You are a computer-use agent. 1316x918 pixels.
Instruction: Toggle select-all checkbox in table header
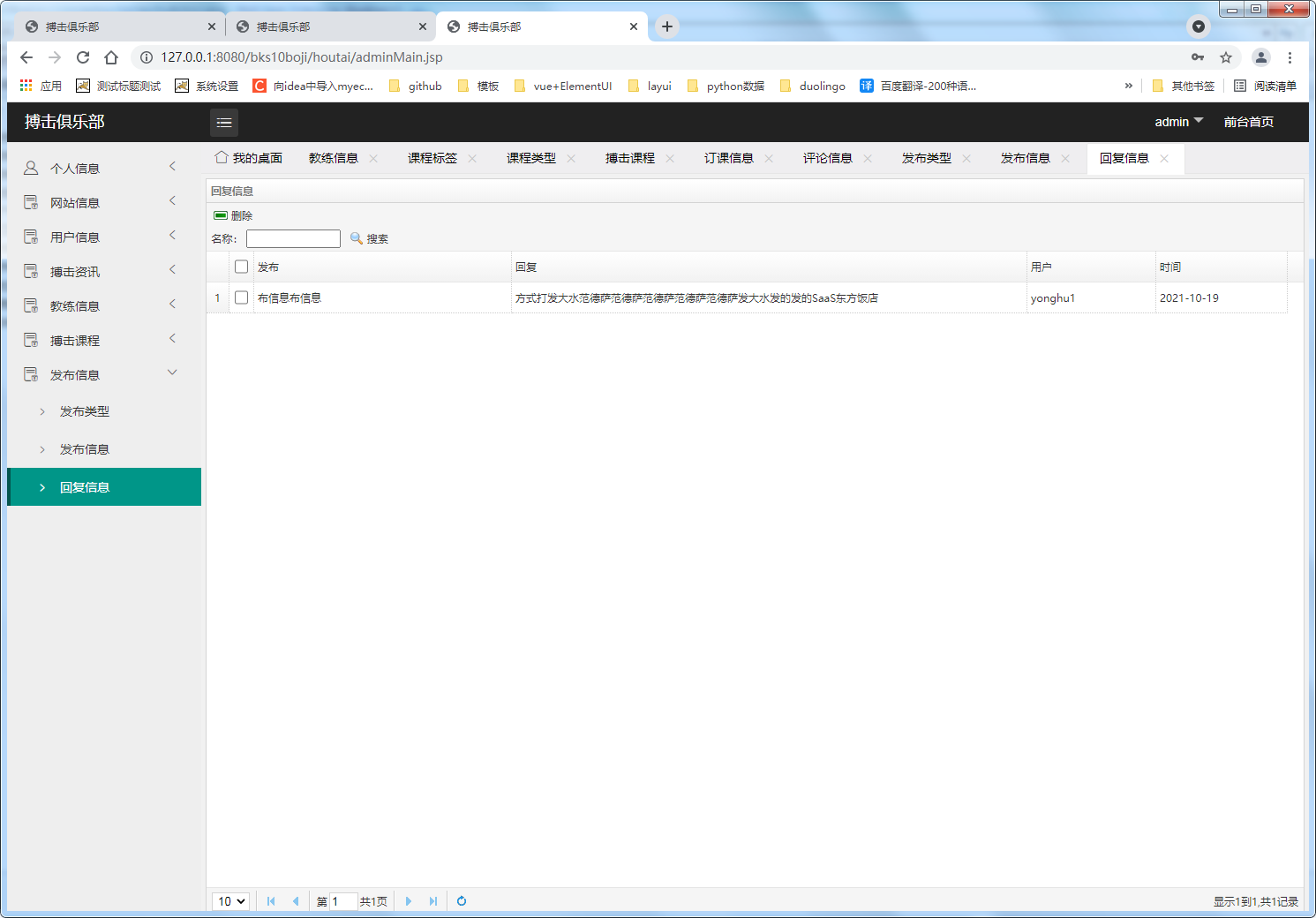(x=241, y=267)
